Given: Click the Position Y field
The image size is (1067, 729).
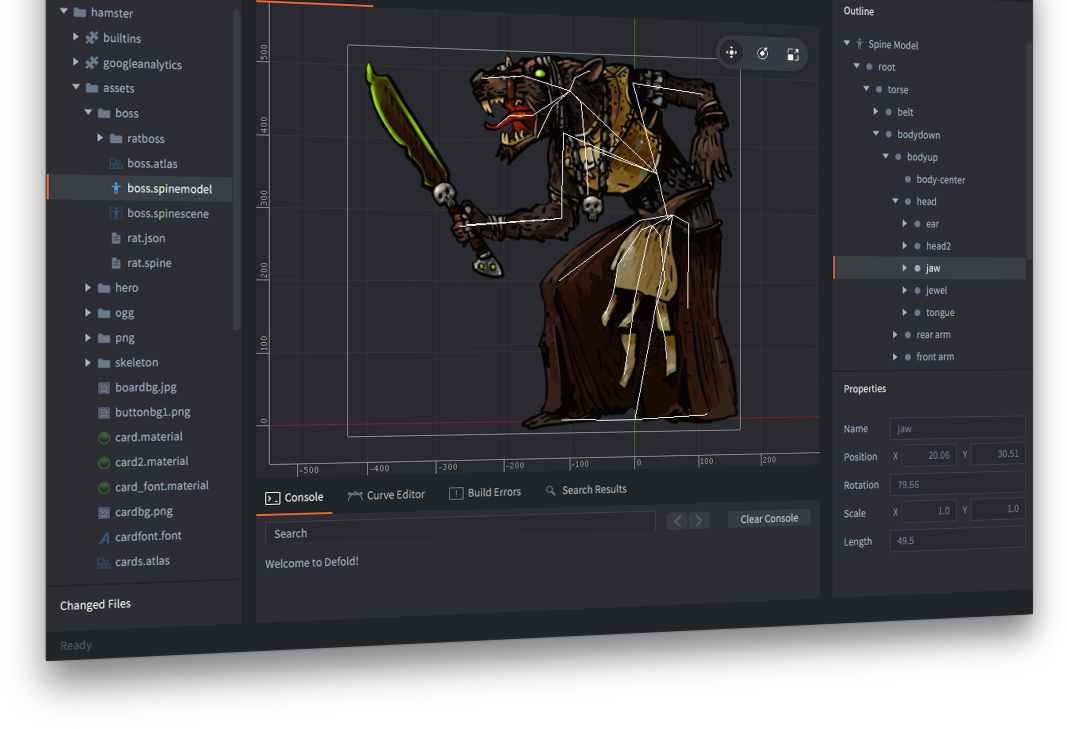Looking at the screenshot, I should (x=998, y=453).
